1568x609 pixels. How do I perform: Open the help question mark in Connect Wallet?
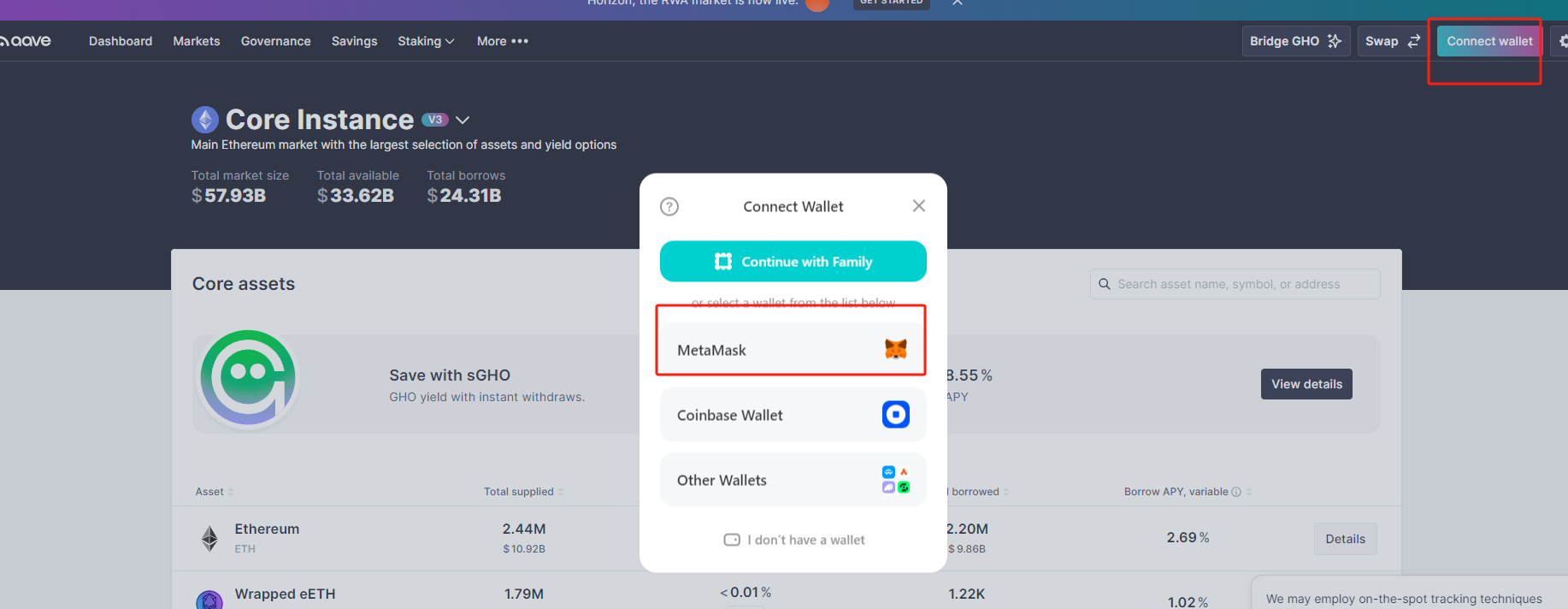pos(669,206)
